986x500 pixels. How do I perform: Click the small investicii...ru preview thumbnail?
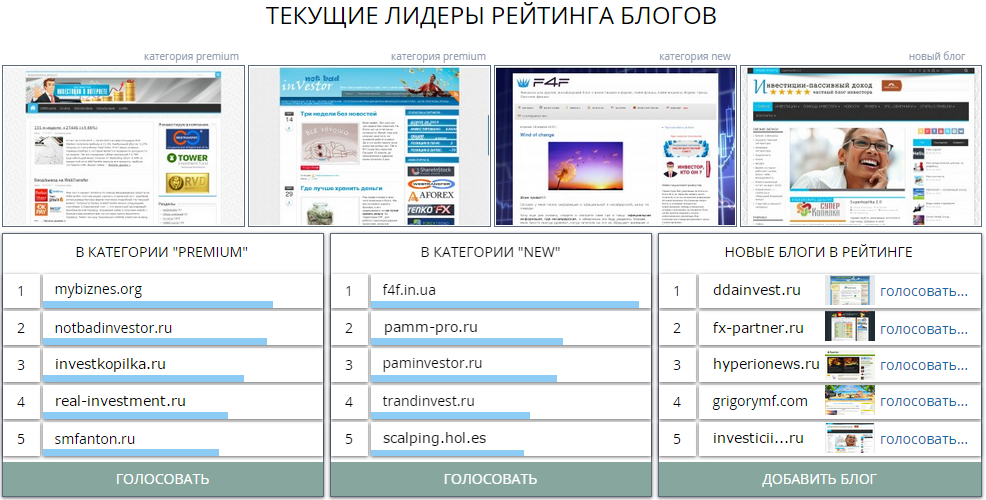850,438
